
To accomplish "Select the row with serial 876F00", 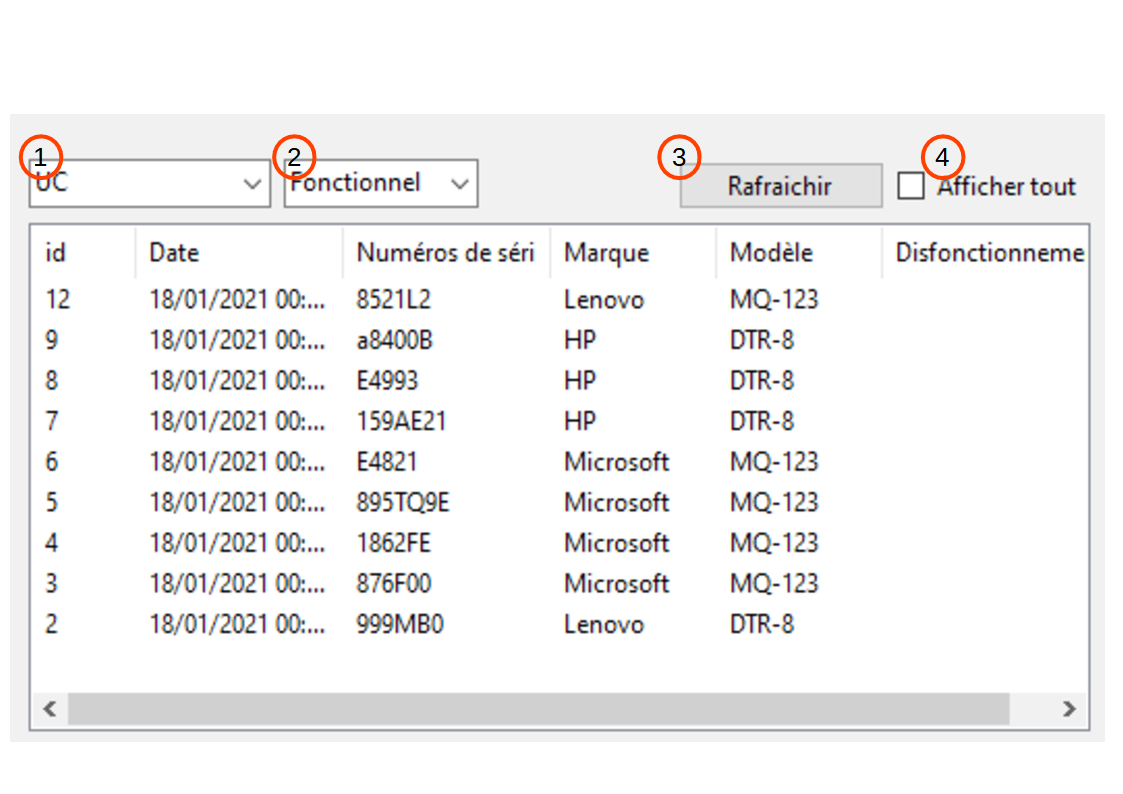I will click(x=393, y=583).
